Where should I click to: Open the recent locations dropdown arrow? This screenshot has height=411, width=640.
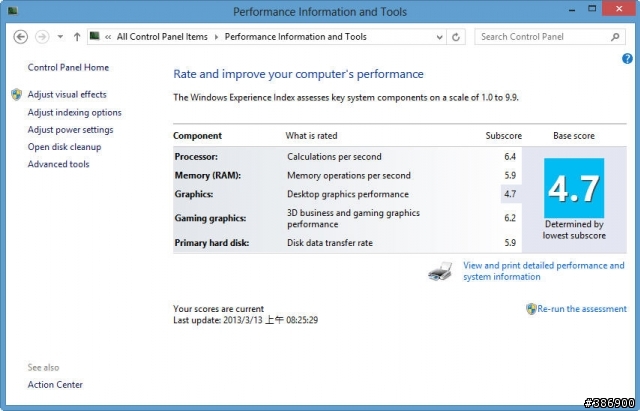[60, 37]
